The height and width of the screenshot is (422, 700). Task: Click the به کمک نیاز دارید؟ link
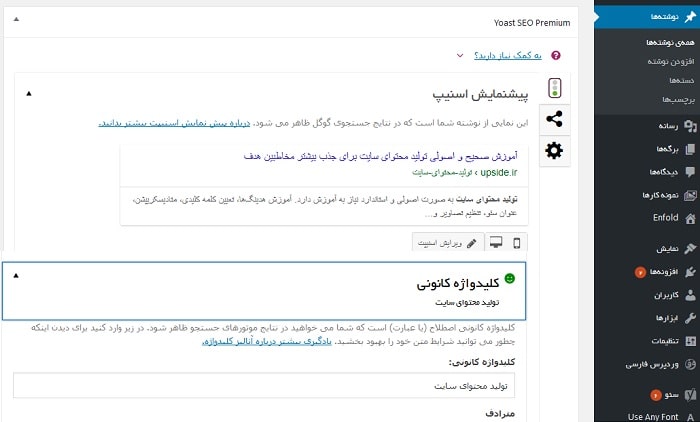pos(508,55)
